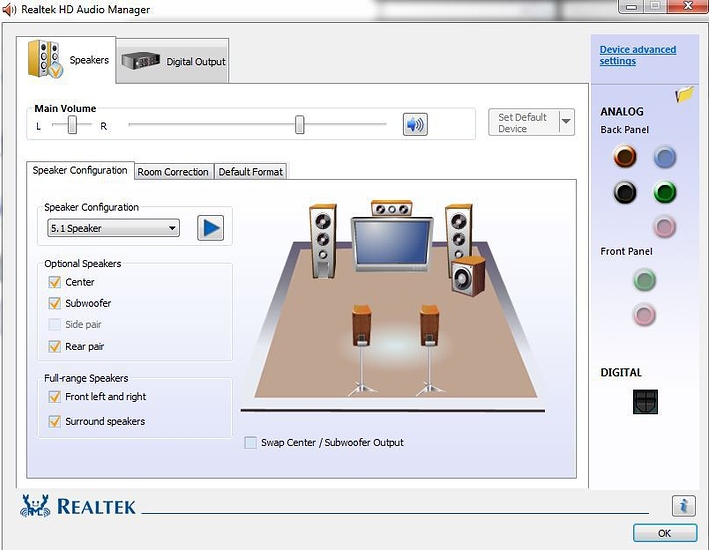This screenshot has height=550, width=709.
Task: Switch to the Digital Output tab
Action: tap(175, 61)
